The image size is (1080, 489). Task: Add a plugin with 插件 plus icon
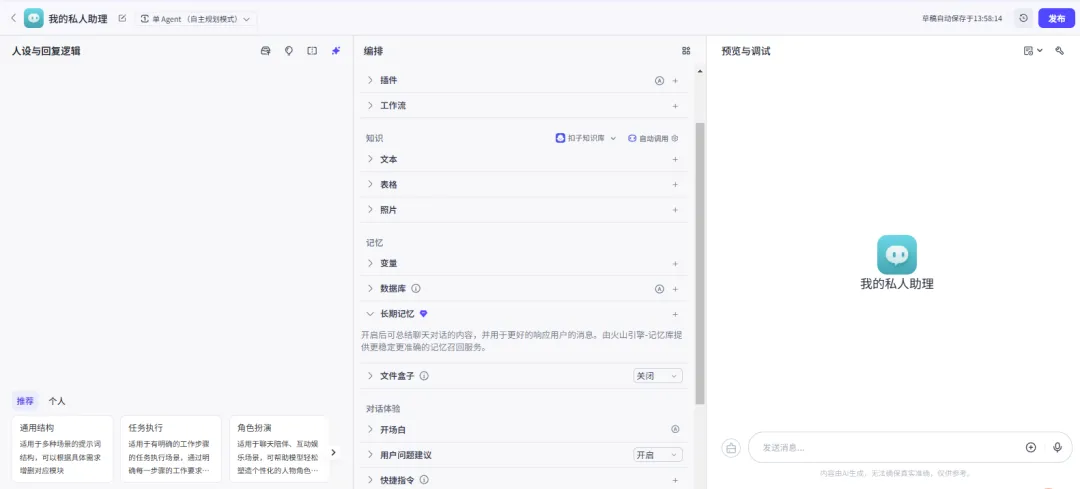[675, 81]
